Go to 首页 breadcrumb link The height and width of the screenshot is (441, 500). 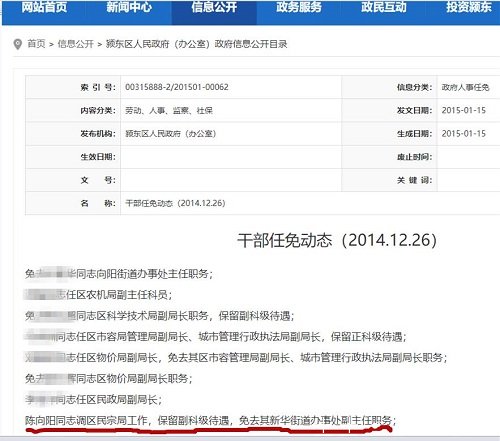pyautogui.click(x=36, y=44)
